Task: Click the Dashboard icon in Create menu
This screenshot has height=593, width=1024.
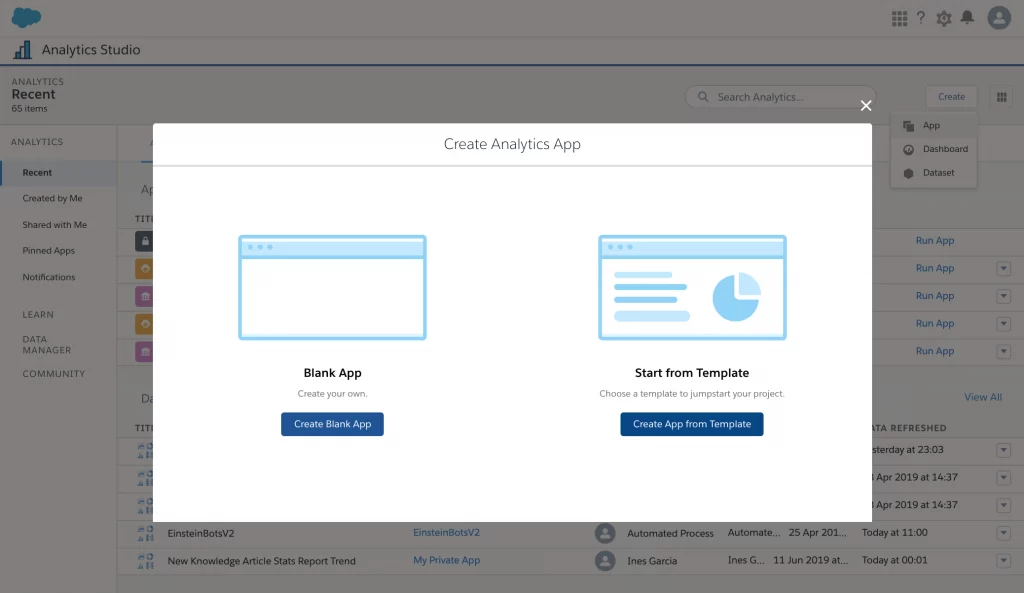Action: pyautogui.click(x=908, y=150)
